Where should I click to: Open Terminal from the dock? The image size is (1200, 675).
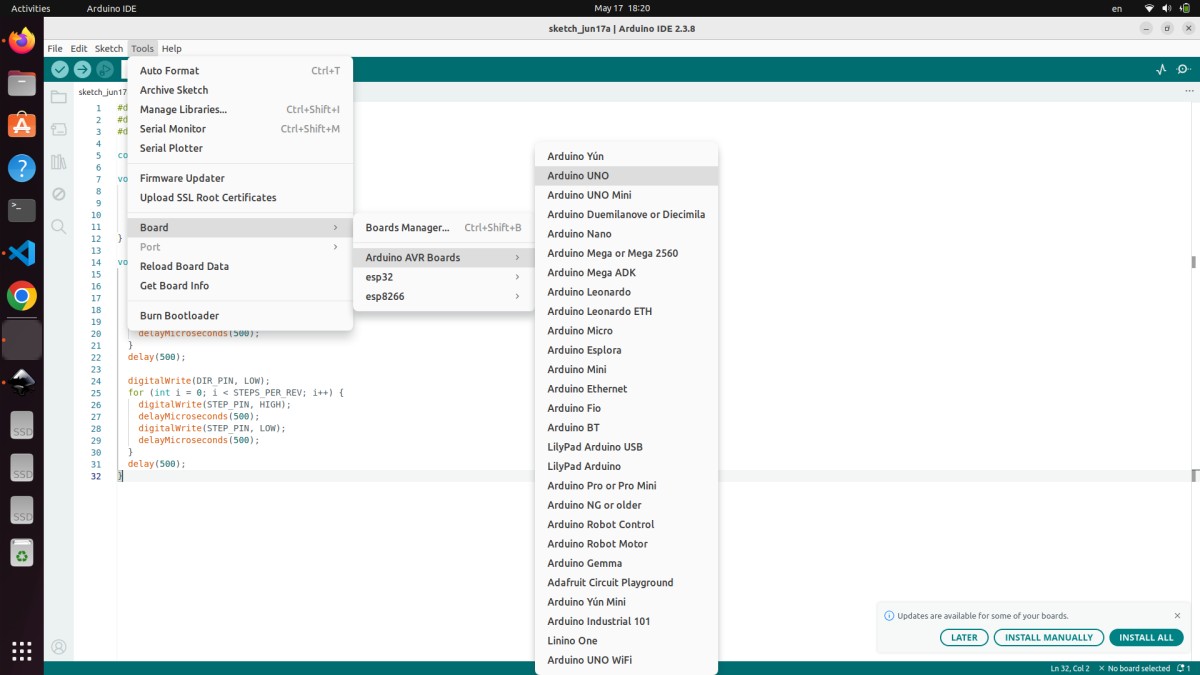click(x=22, y=211)
